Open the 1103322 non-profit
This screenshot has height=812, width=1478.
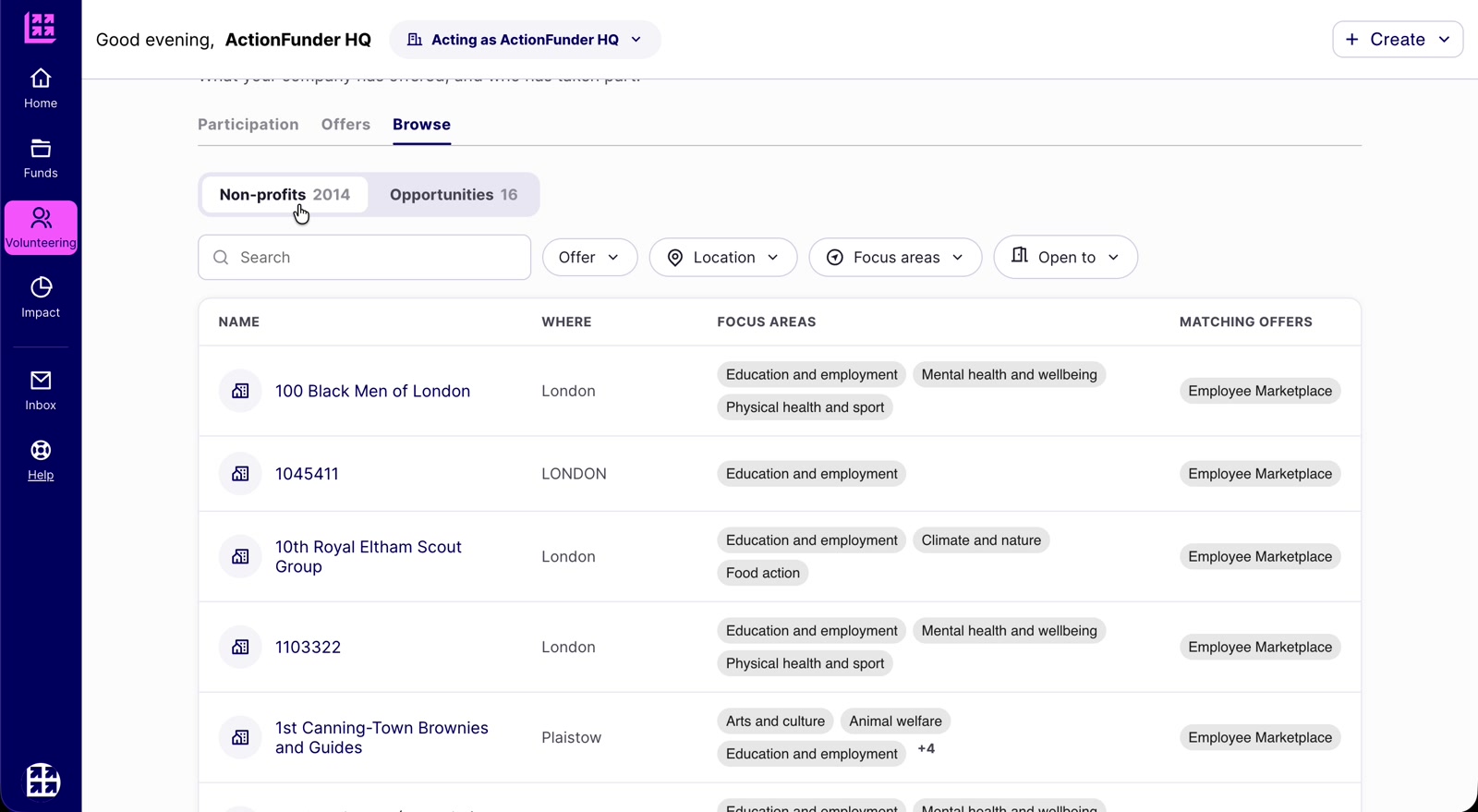[308, 648]
